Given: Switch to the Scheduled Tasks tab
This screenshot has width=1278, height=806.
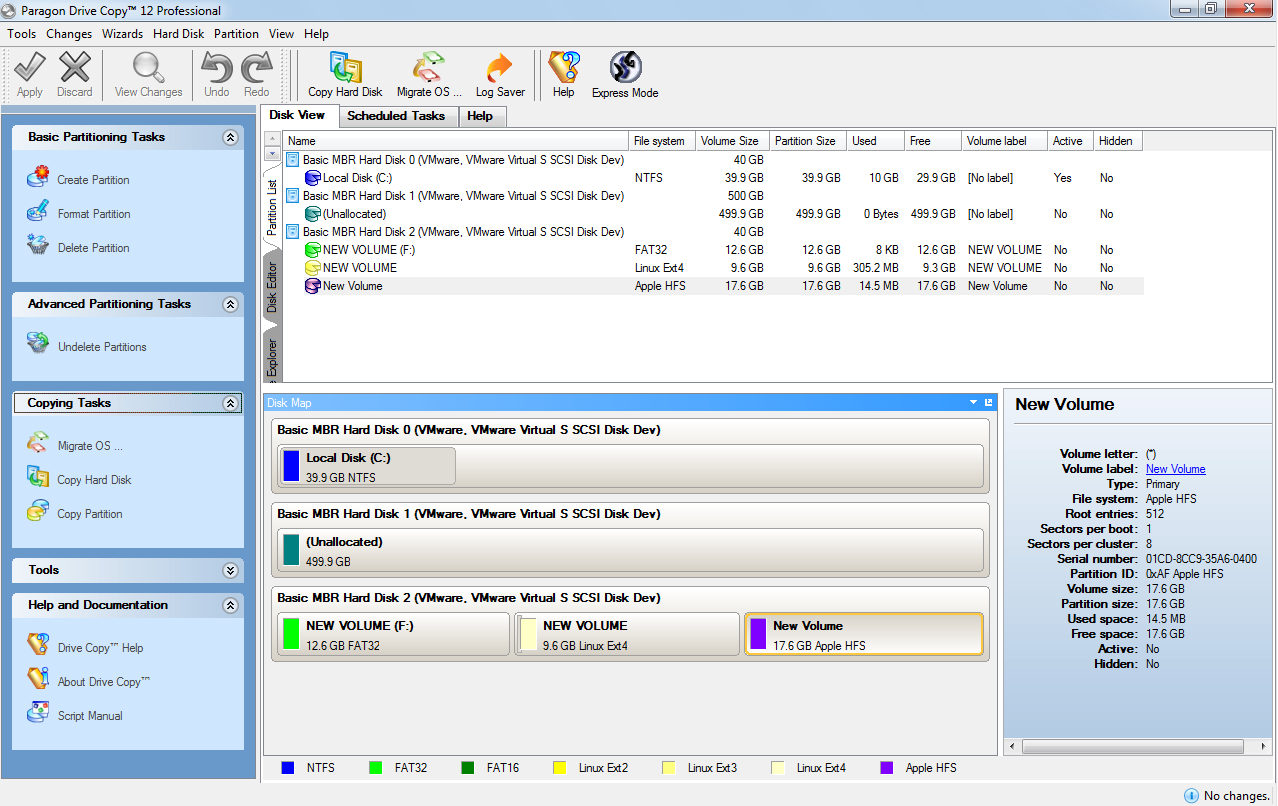Looking at the screenshot, I should pyautogui.click(x=396, y=116).
